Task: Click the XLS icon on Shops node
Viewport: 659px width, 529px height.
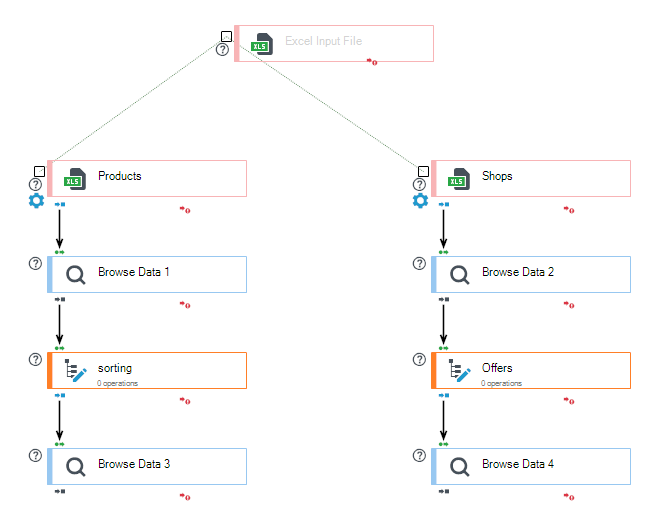Action: pos(459,179)
